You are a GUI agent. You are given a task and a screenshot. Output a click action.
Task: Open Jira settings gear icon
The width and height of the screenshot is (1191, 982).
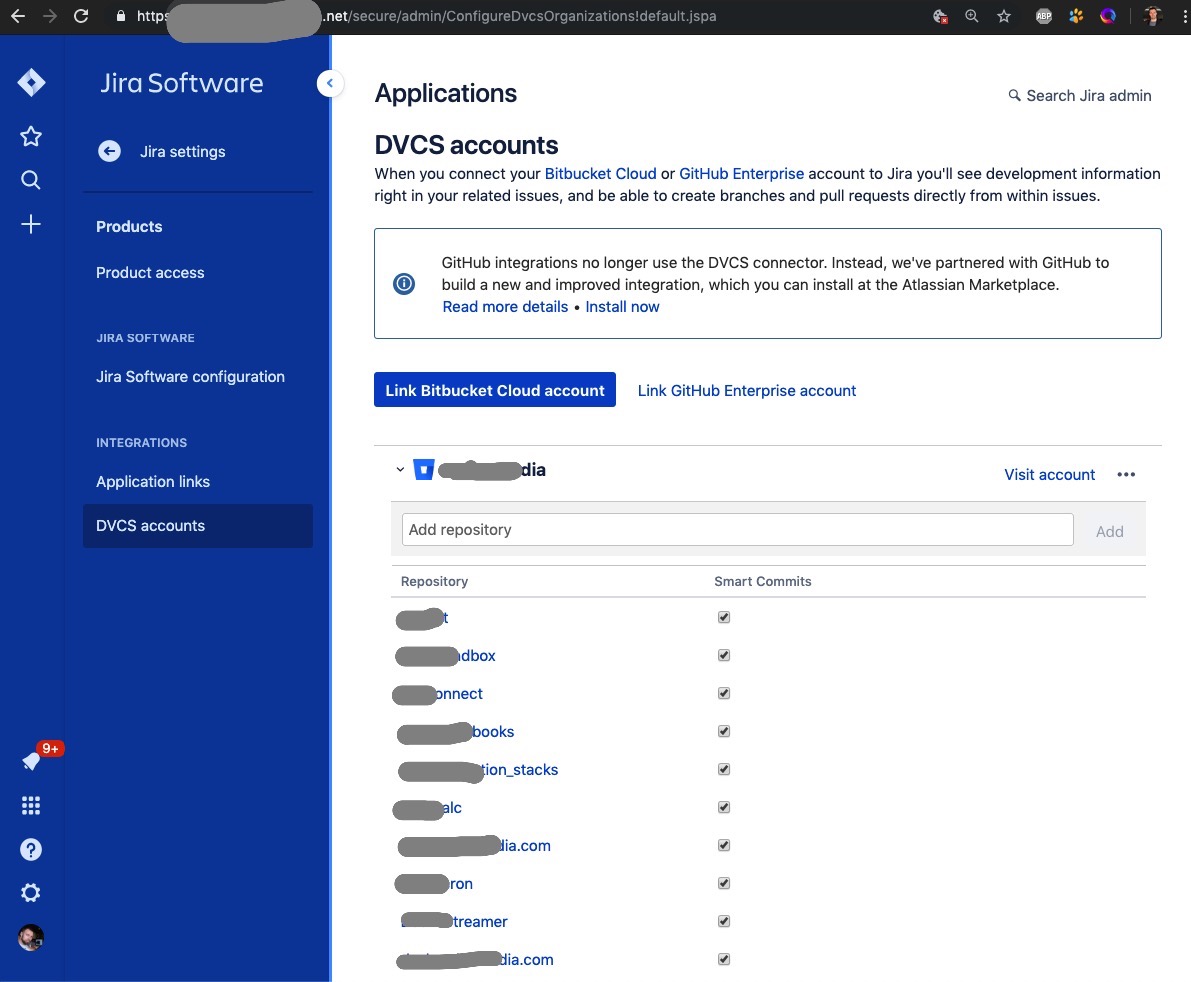pos(31,893)
